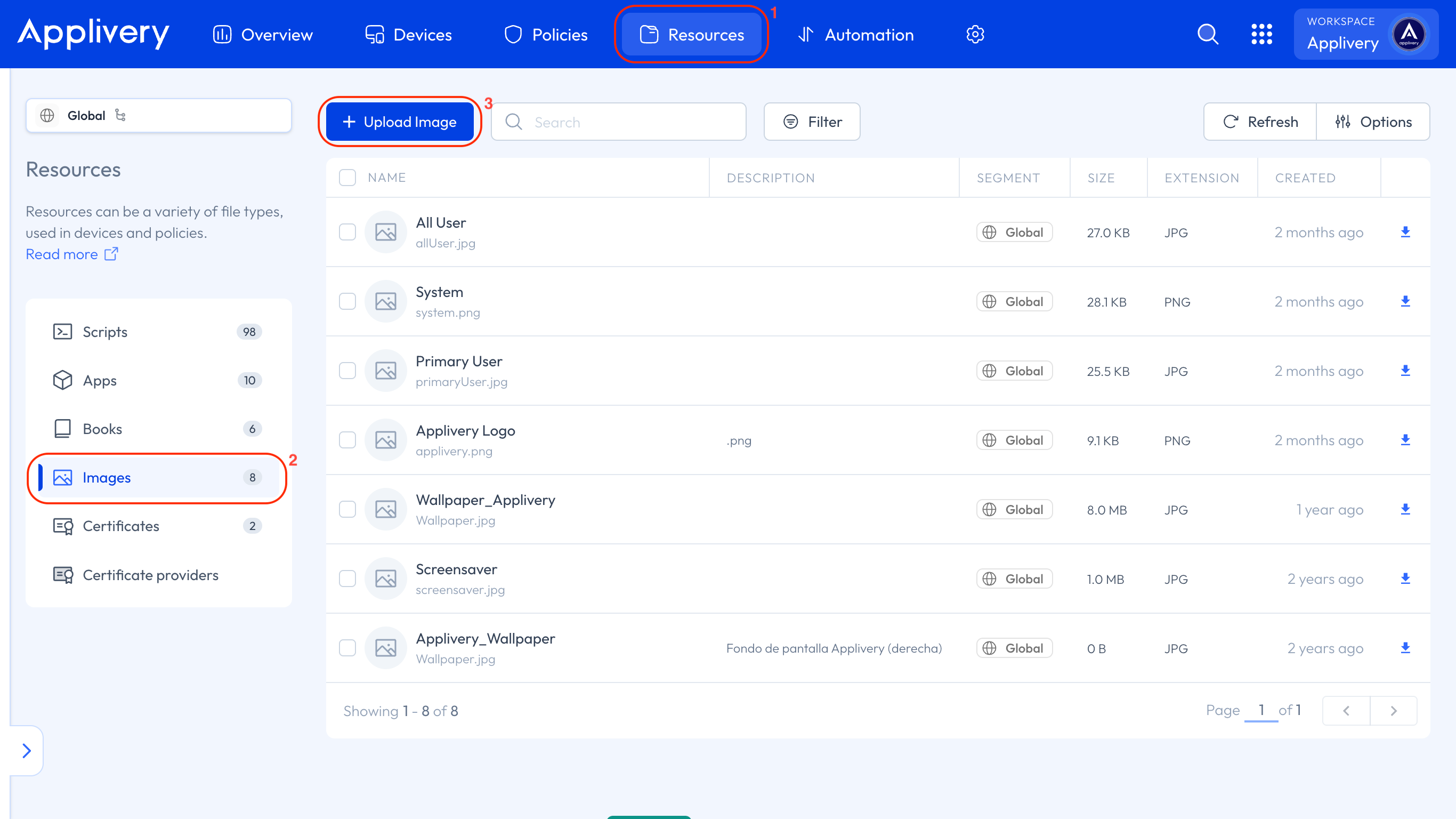Expand the collapsed left side panel chevron
This screenshot has height=819, width=1456.
27,751
